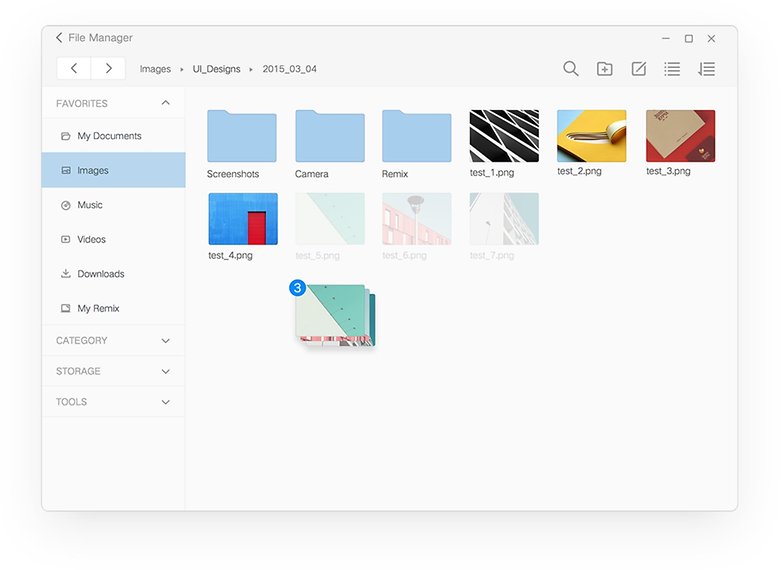Click the test_4.png file name

coord(230,255)
